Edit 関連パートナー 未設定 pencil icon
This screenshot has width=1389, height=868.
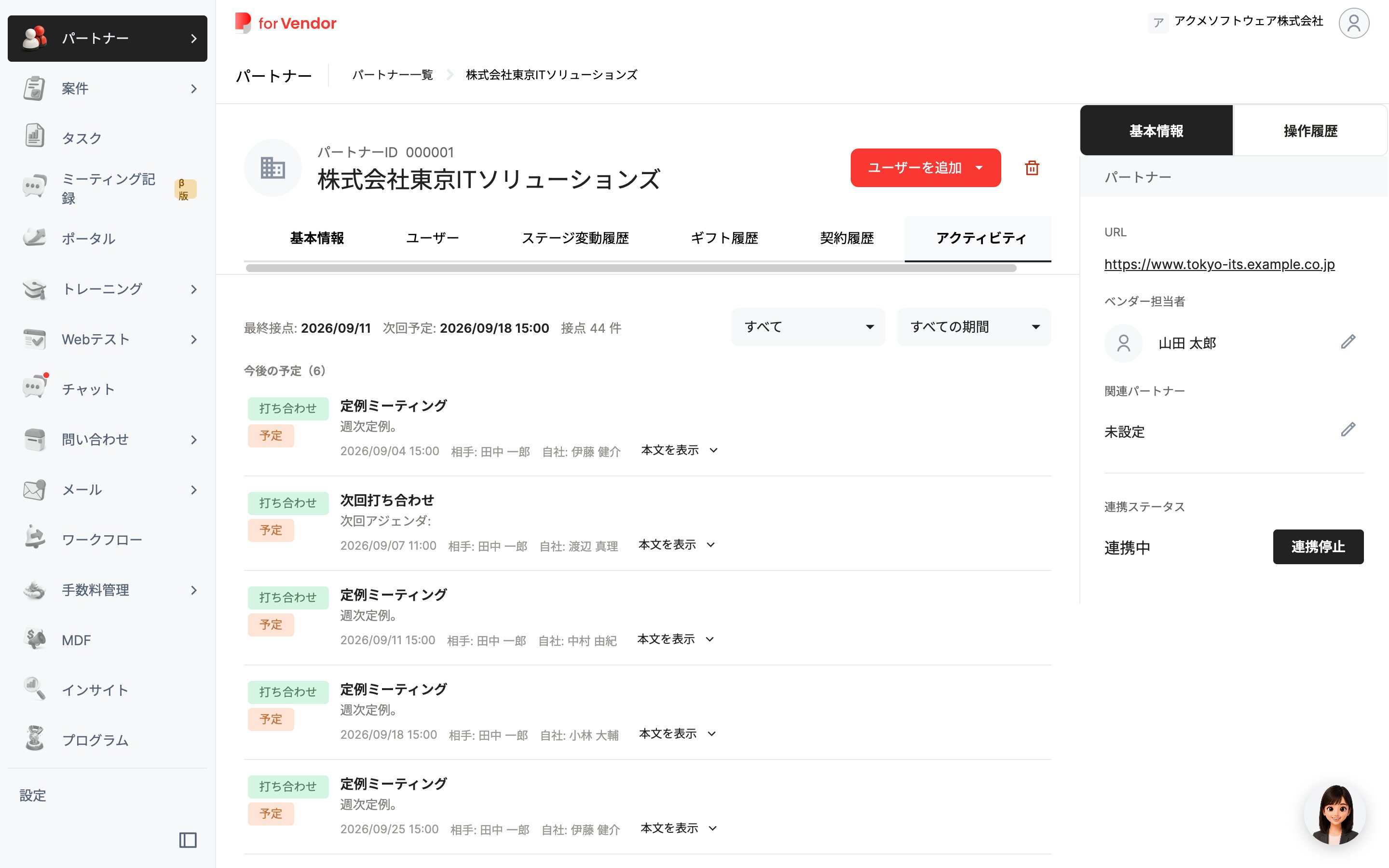click(1348, 430)
